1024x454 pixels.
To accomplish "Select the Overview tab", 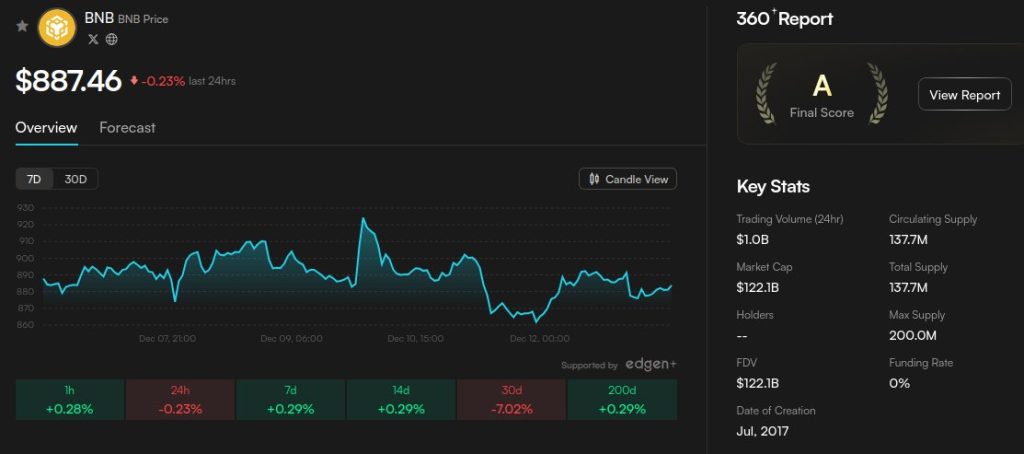I will (46, 128).
